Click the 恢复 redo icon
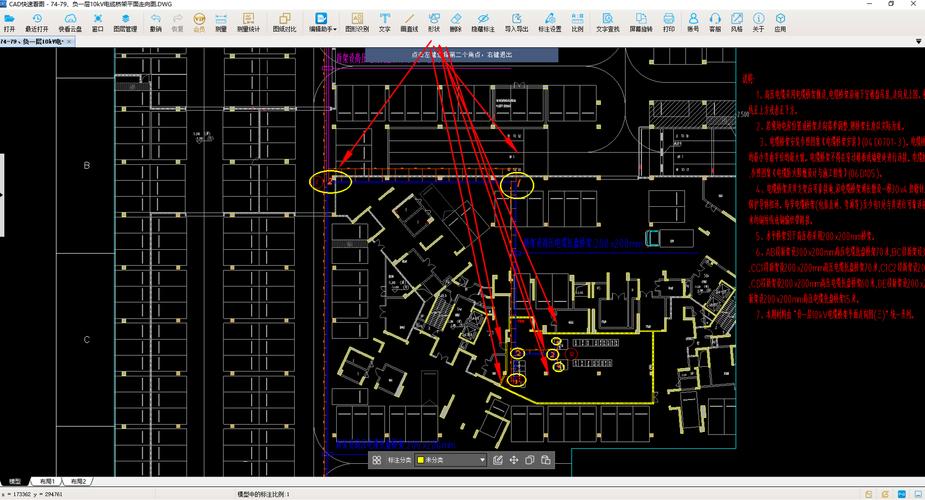 [178, 22]
